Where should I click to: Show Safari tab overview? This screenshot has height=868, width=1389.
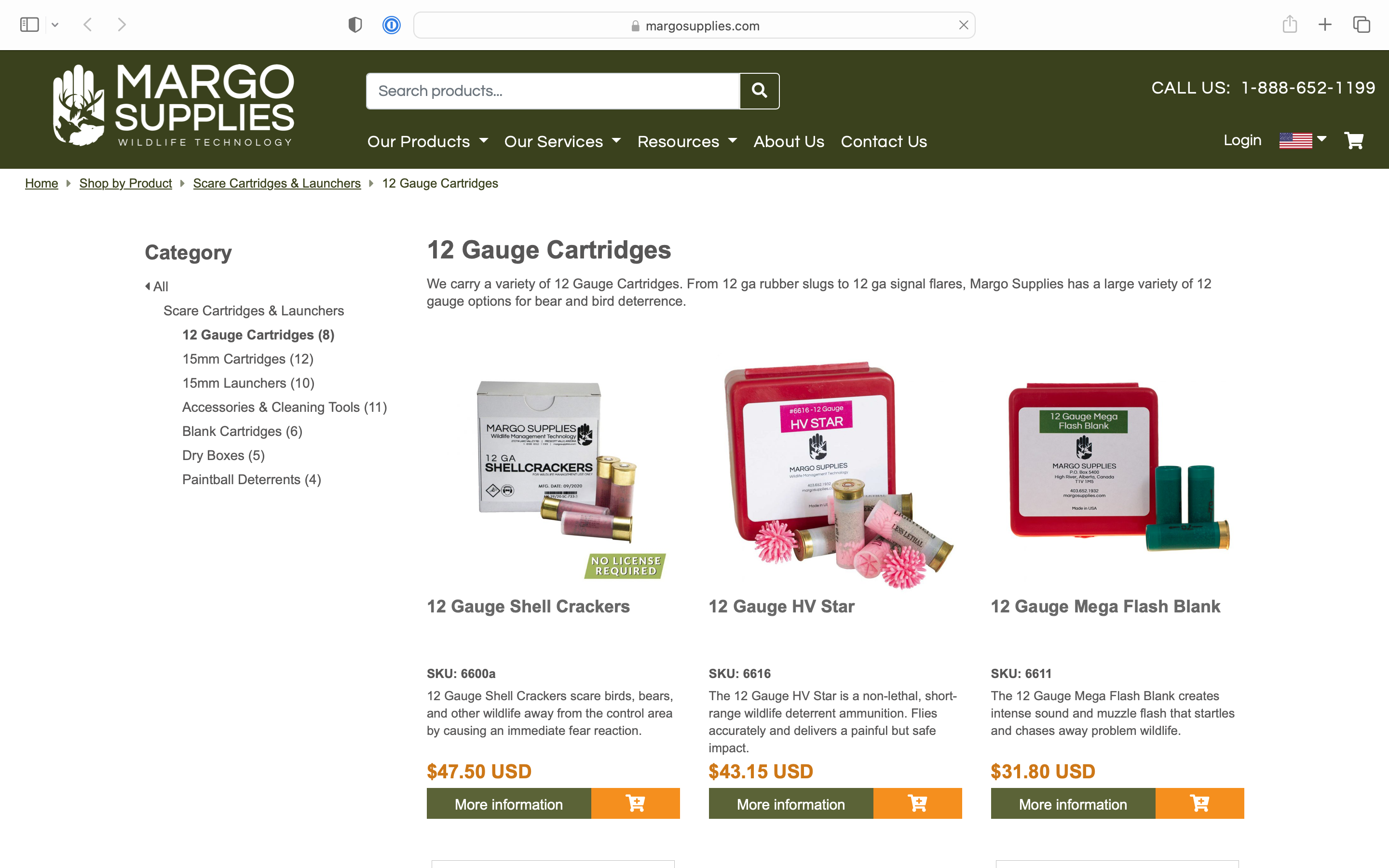1362,25
